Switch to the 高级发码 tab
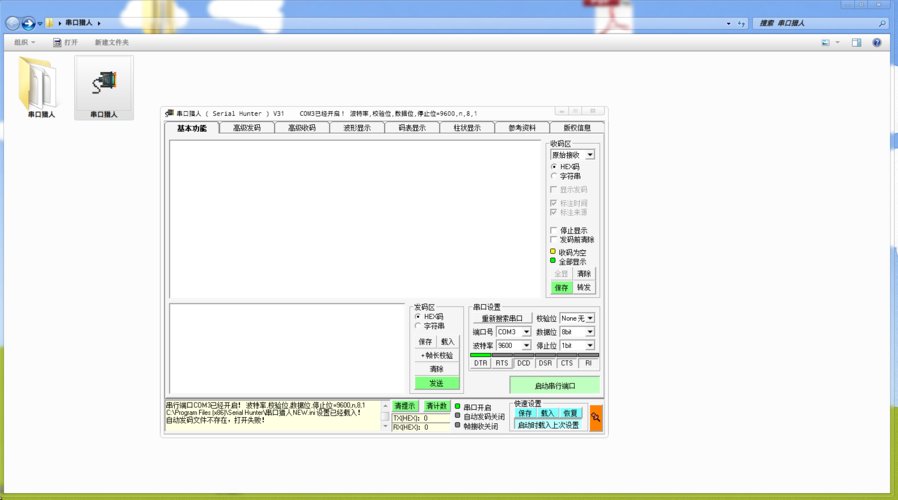898x500 pixels. point(247,128)
